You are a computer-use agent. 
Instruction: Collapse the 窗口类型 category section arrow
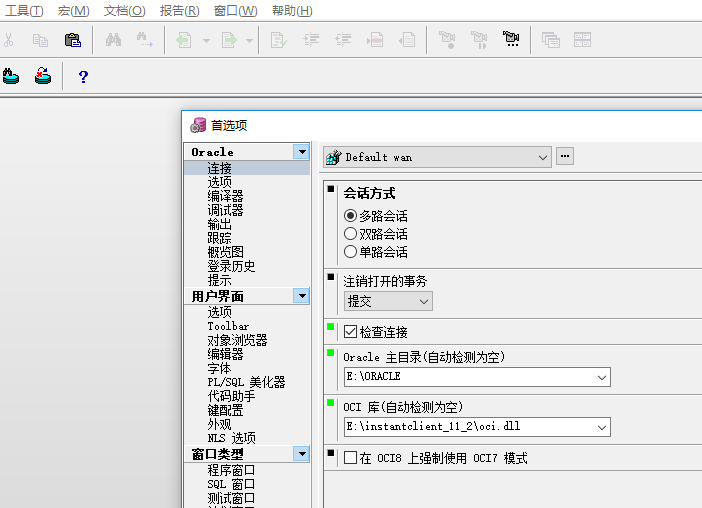302,454
